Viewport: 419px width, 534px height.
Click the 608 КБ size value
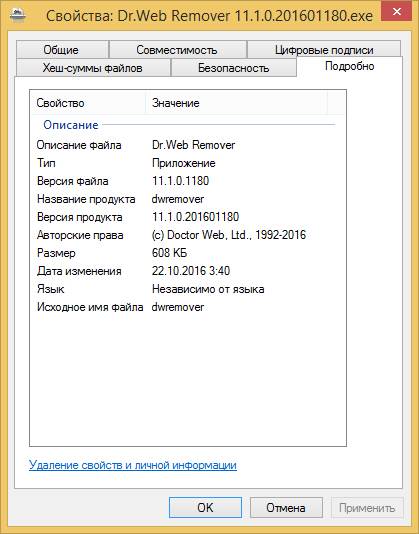click(169, 253)
